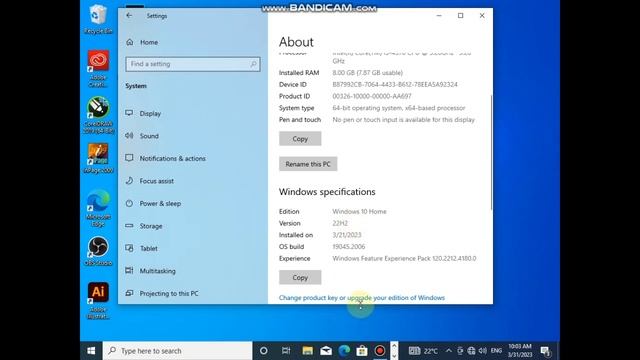Image resolution: width=640 pixels, height=360 pixels.
Task: Open Change product key or upgrade link
Action: [362, 298]
